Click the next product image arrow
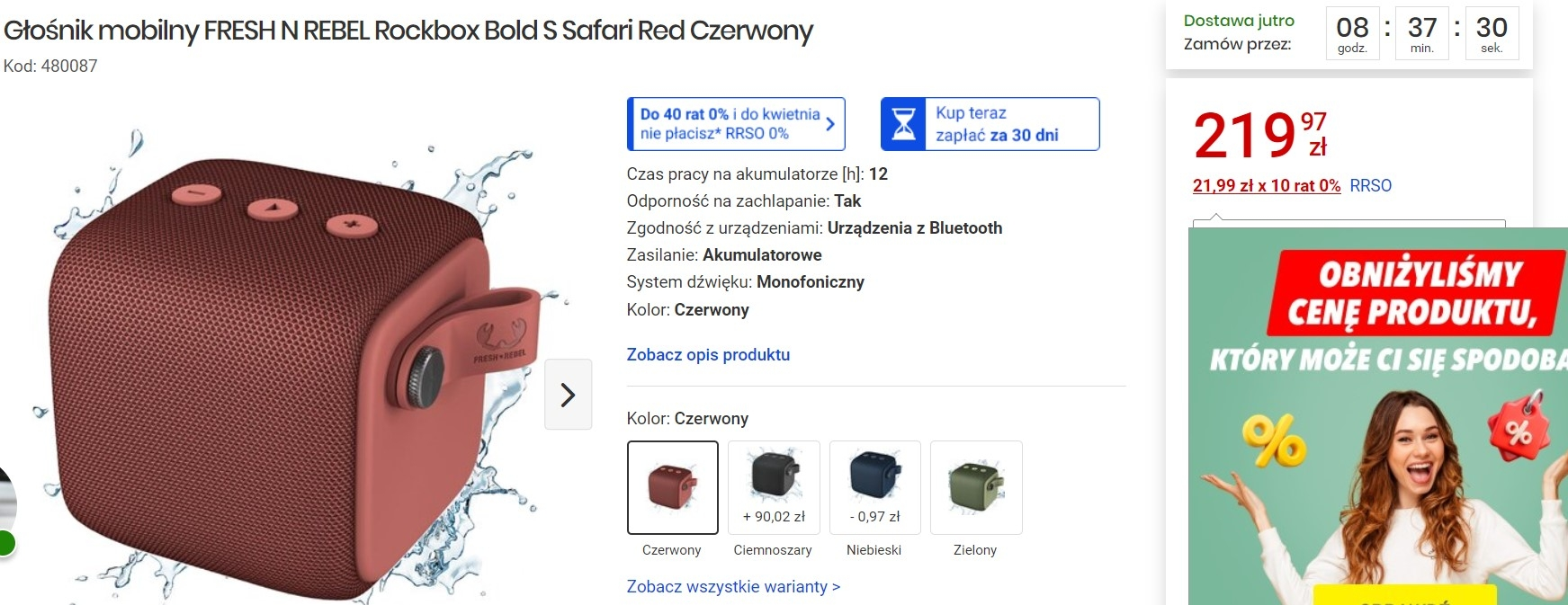The image size is (1568, 605). (x=568, y=395)
